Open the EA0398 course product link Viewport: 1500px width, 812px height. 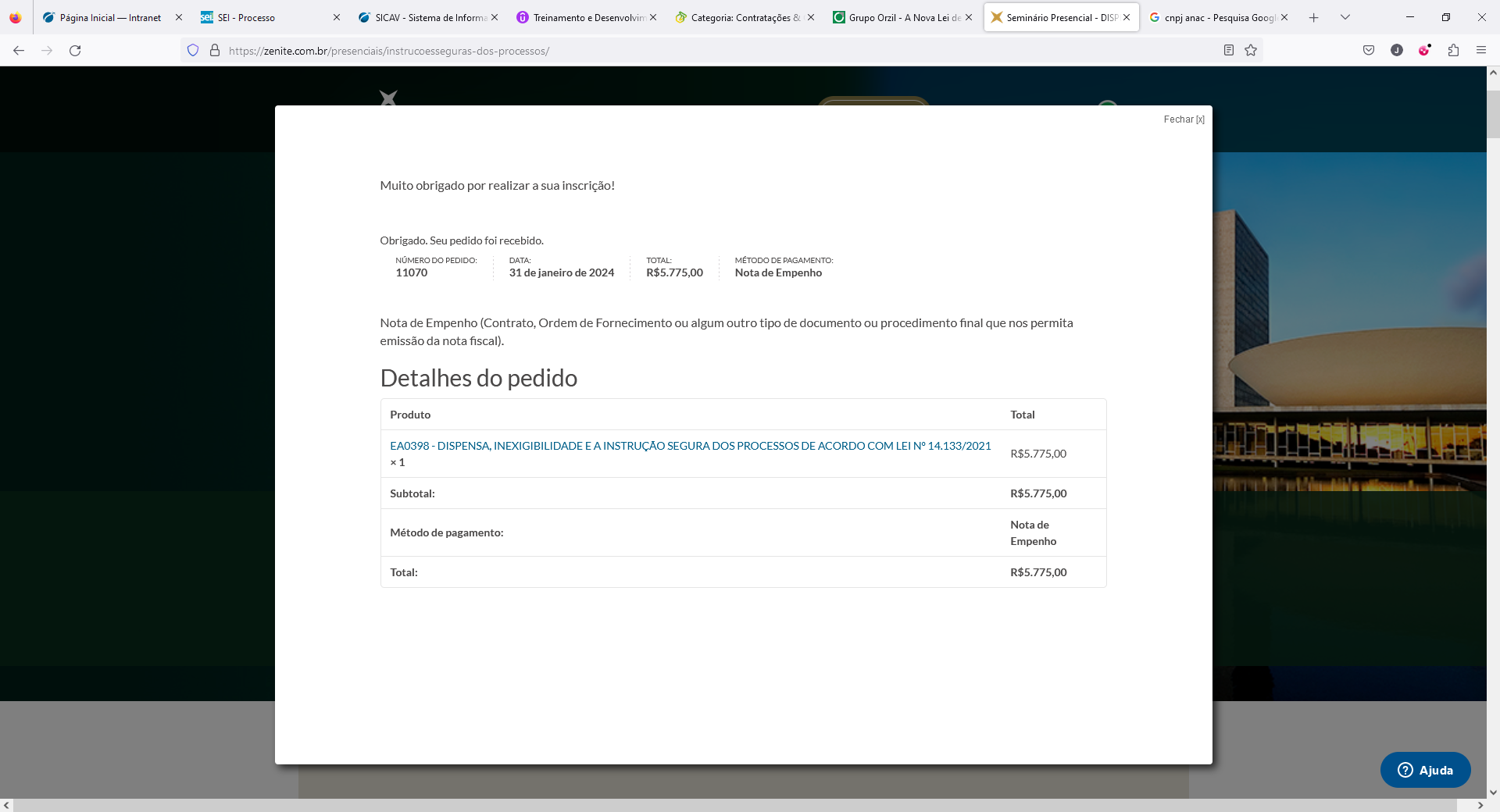[x=690, y=446]
